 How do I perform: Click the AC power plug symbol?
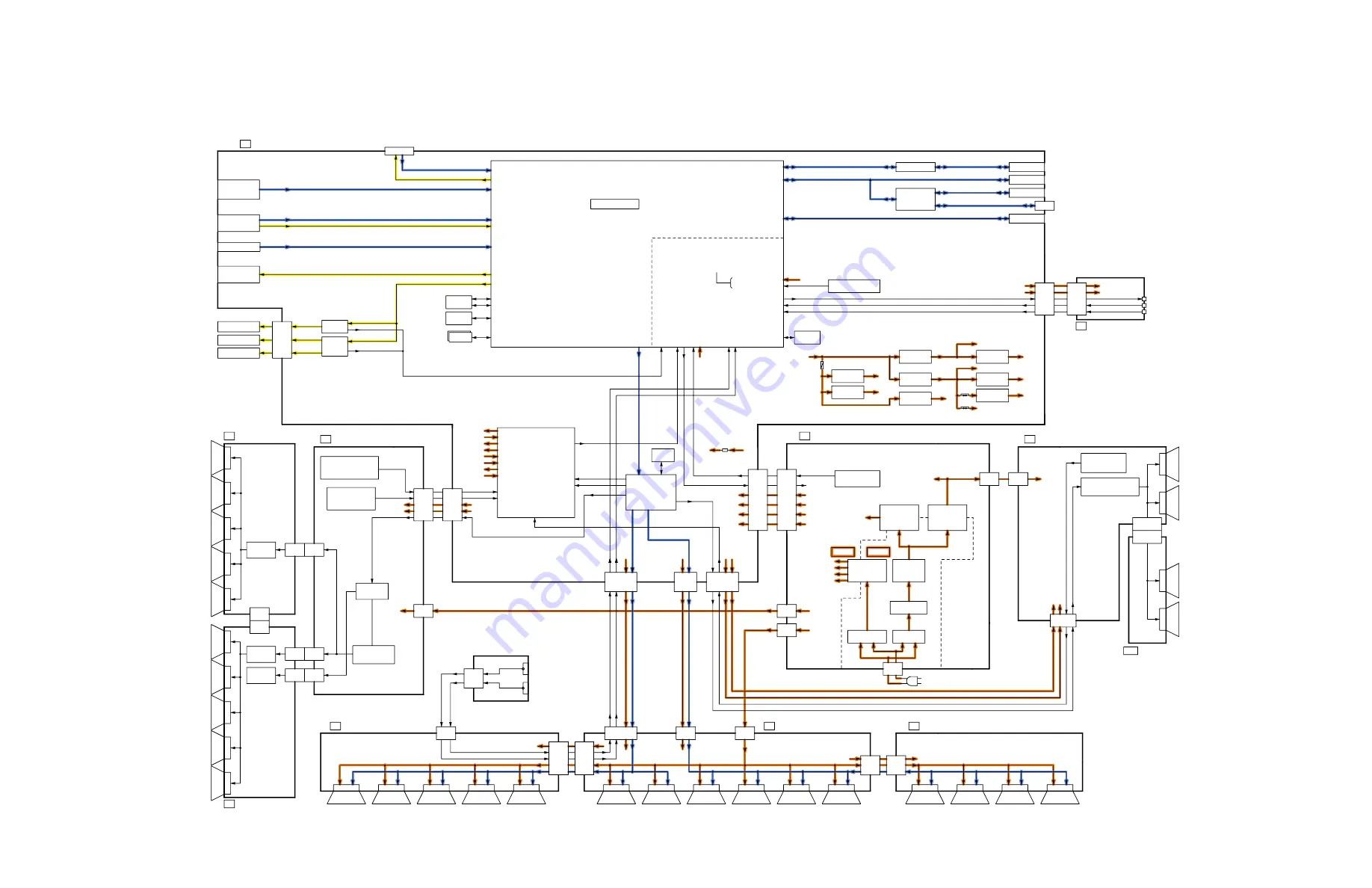tap(913, 680)
